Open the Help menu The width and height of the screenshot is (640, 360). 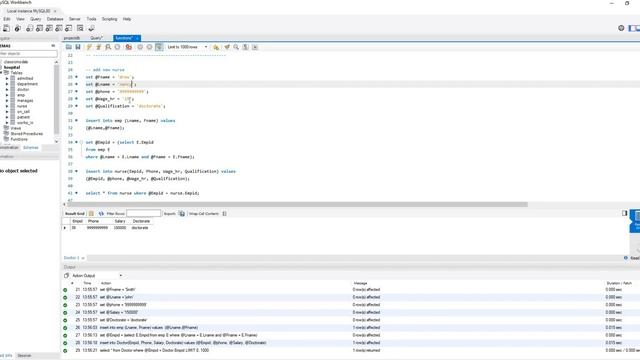(x=127, y=19)
